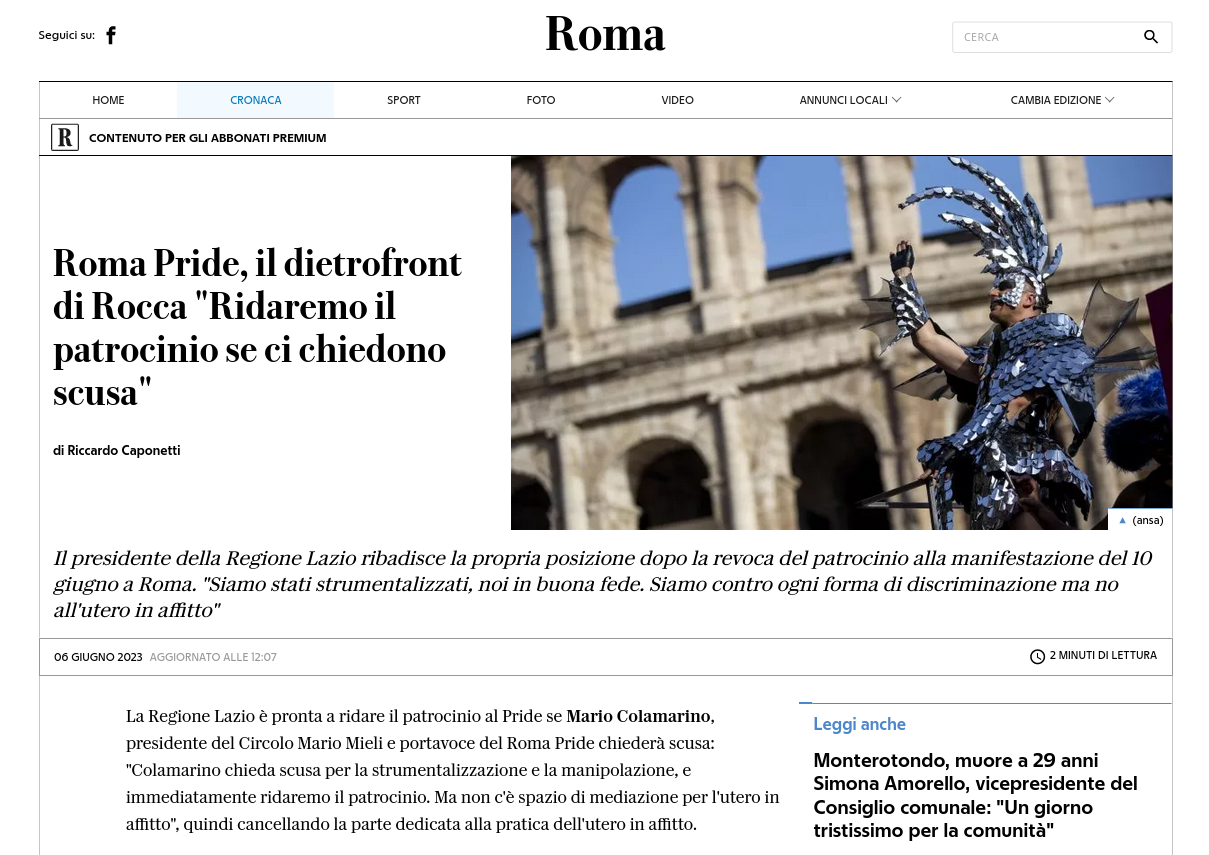The height and width of the screenshot is (855, 1209).
Task: Expand the Annunci Locali dropdown
Action: [x=850, y=100]
